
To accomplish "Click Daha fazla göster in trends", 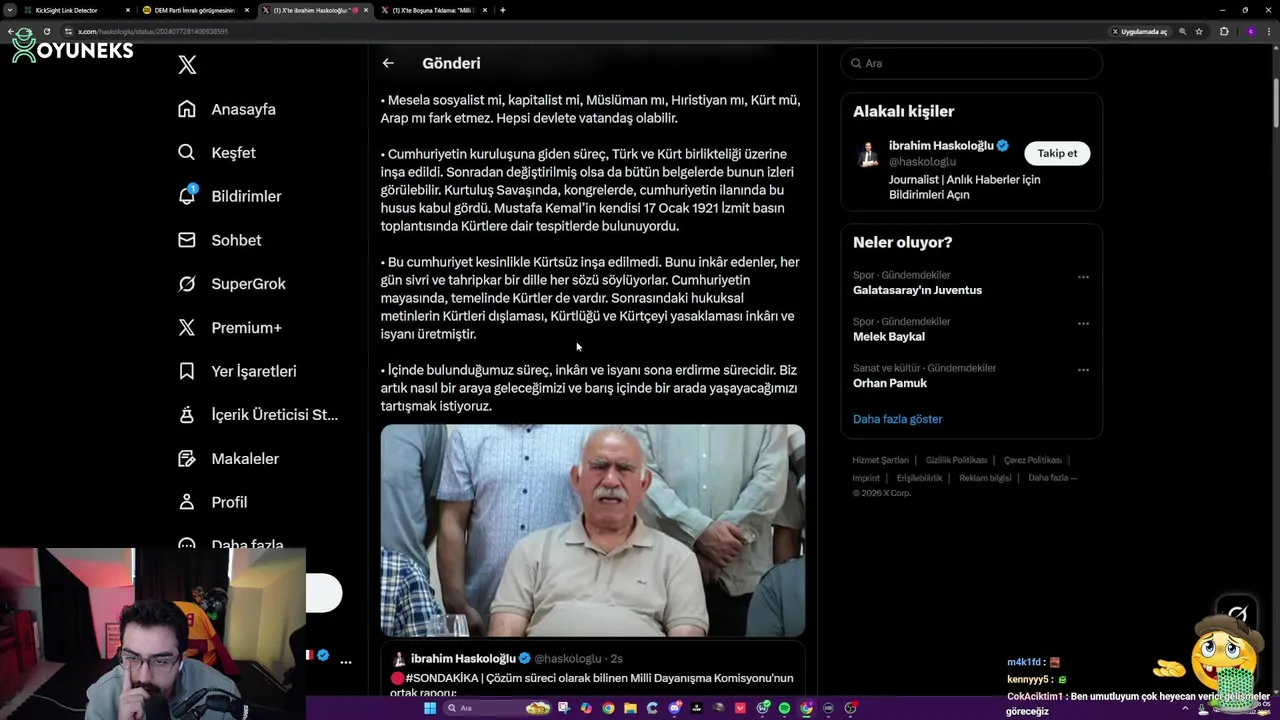I will click(x=897, y=419).
